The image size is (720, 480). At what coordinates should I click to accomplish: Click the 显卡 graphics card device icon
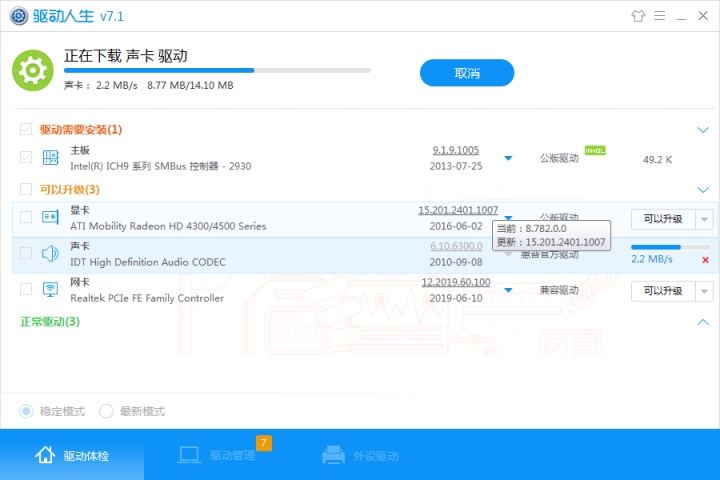pyautogui.click(x=51, y=217)
